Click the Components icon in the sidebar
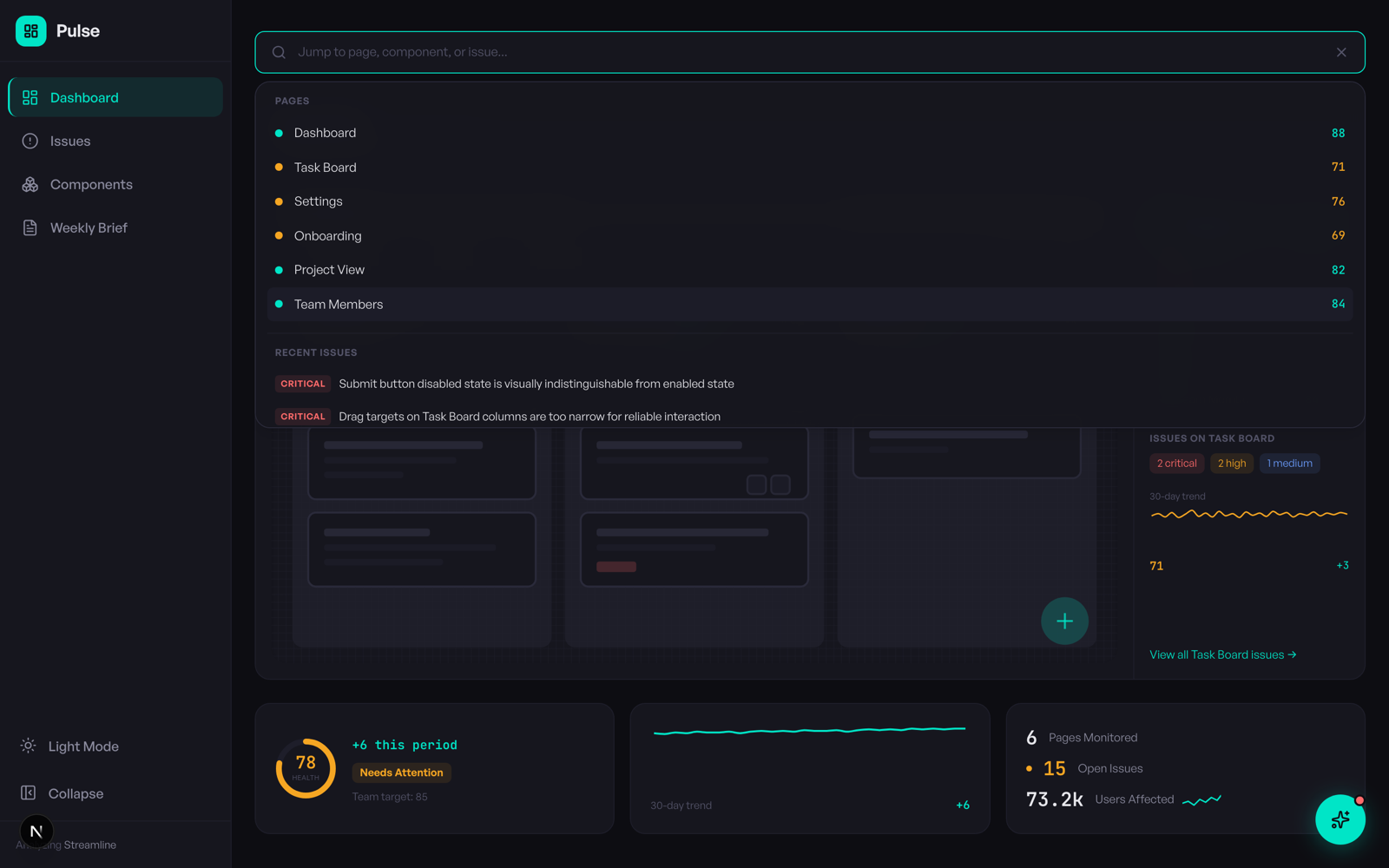The image size is (1389, 868). click(29, 184)
